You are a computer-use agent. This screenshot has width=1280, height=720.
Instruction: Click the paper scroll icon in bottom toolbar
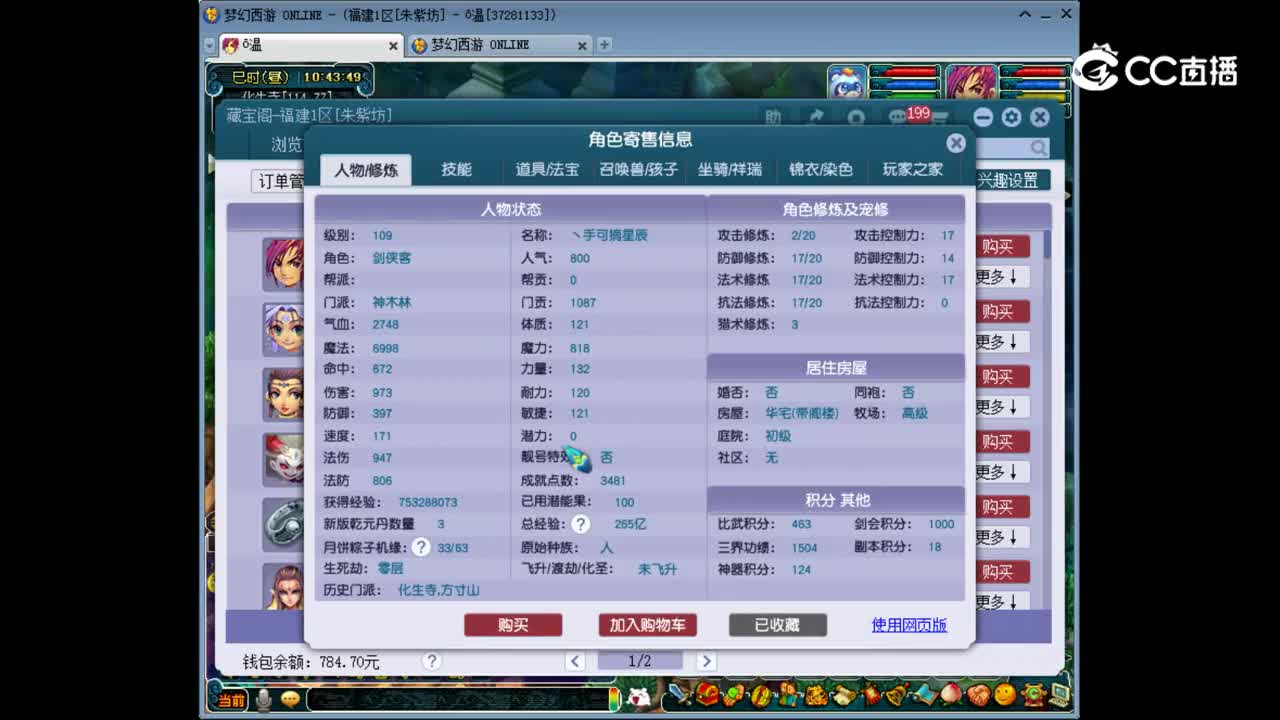844,695
